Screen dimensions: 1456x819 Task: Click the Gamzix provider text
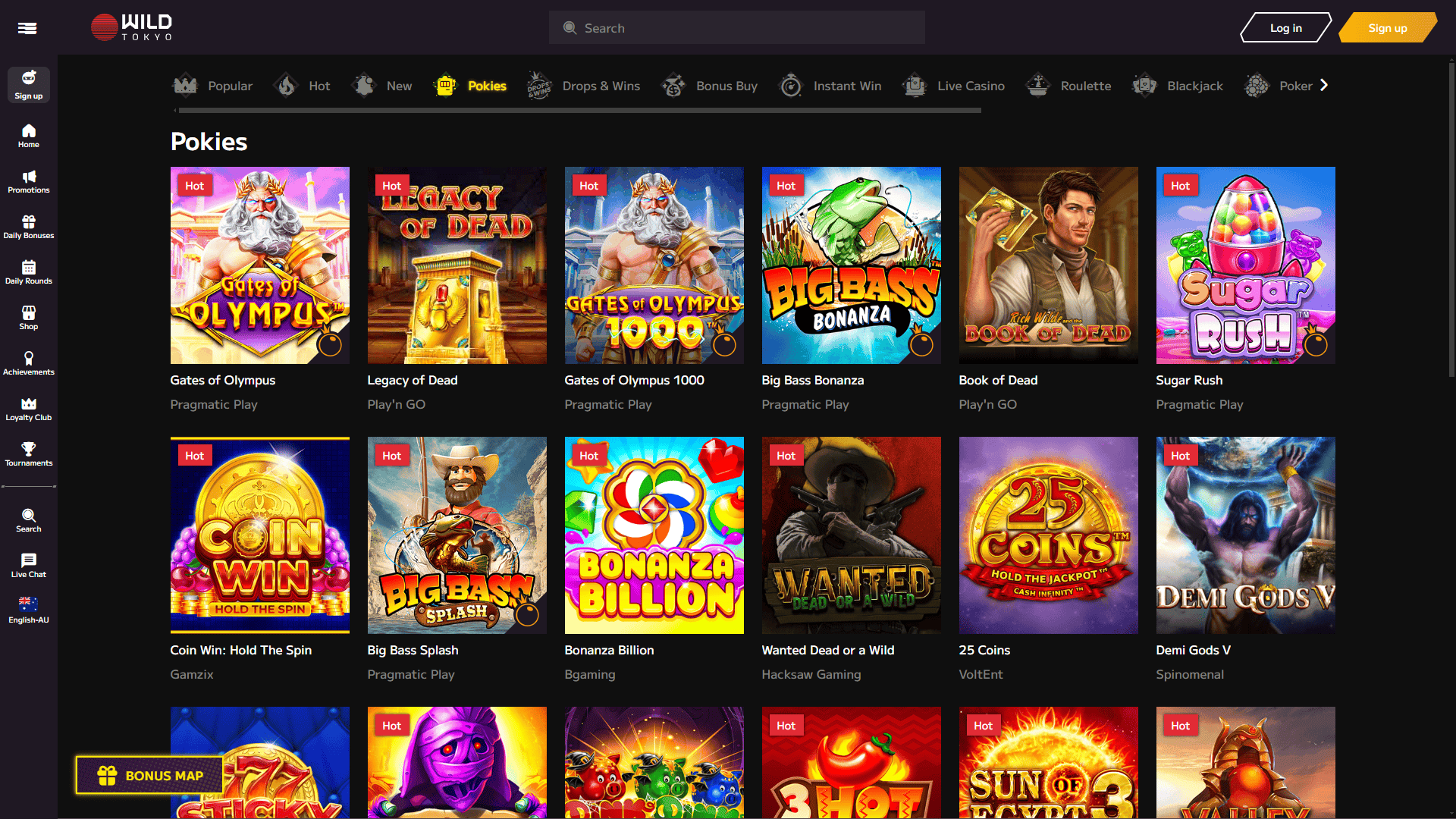[x=192, y=674]
